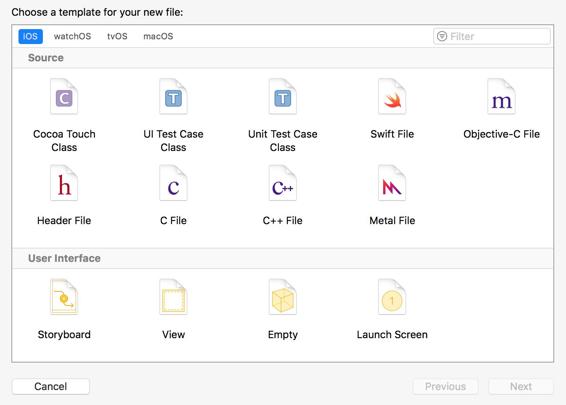This screenshot has height=405, width=566.
Task: Choose the C++ File template
Action: [x=283, y=183]
